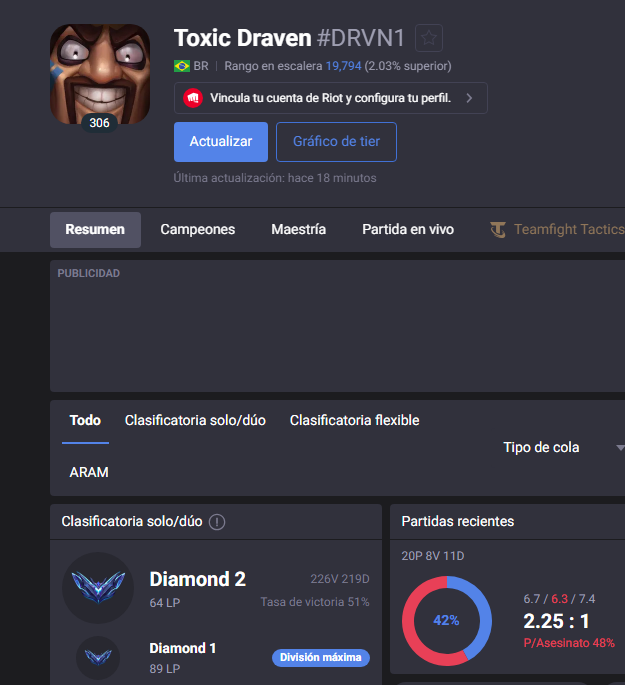Click Vincula tu cuenta de Riot banner
Viewport: 625px width, 685px height.
click(x=331, y=98)
